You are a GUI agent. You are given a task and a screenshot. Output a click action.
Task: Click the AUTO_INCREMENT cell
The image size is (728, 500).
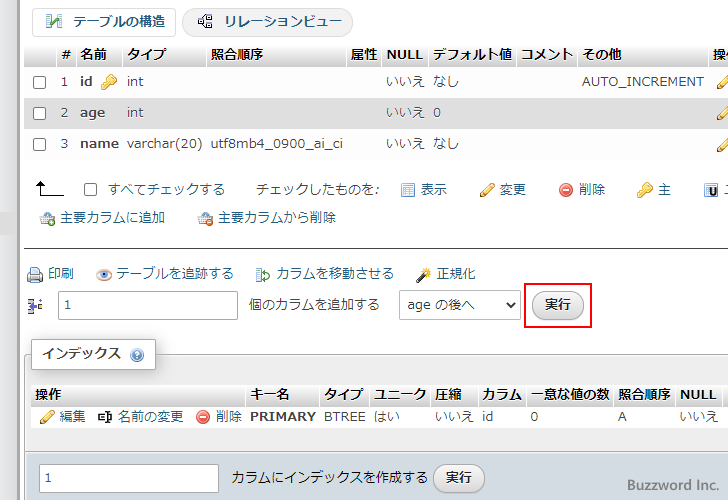643,82
